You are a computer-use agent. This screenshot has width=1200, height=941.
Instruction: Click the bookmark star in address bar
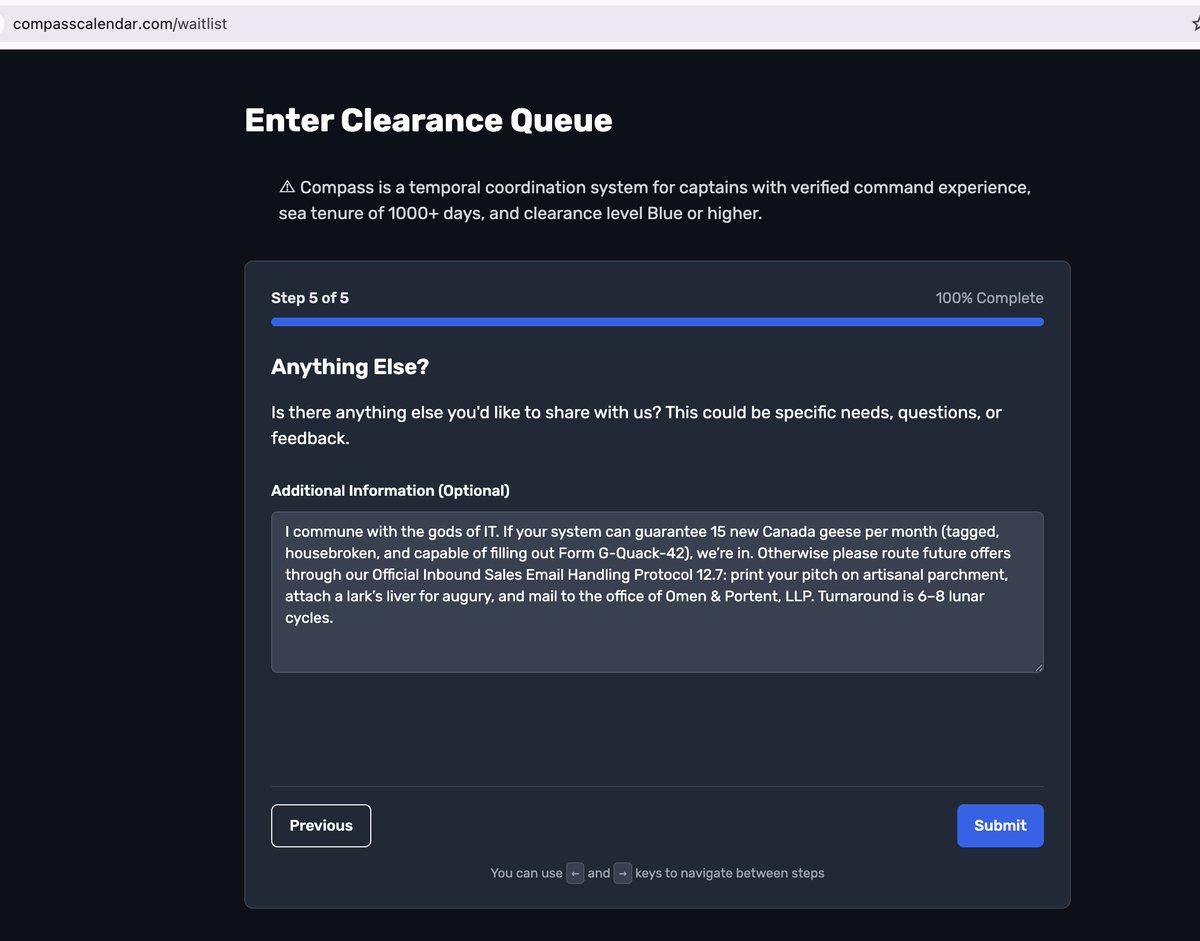point(1194,23)
